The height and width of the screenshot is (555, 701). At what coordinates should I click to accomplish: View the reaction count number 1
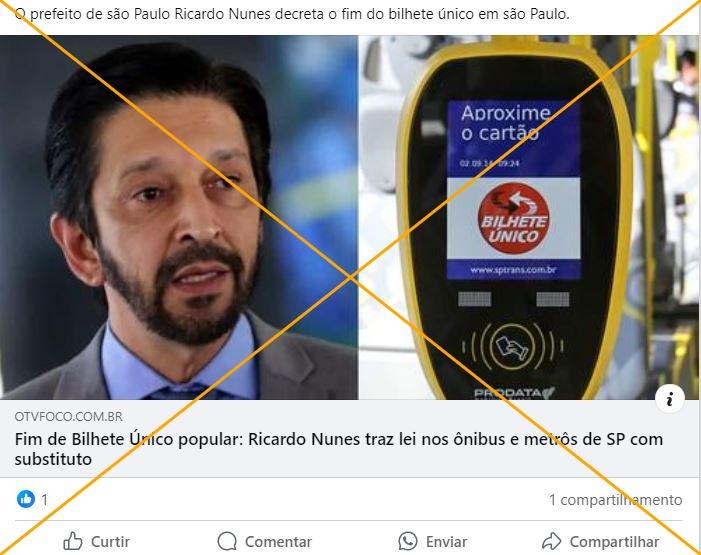tap(44, 500)
